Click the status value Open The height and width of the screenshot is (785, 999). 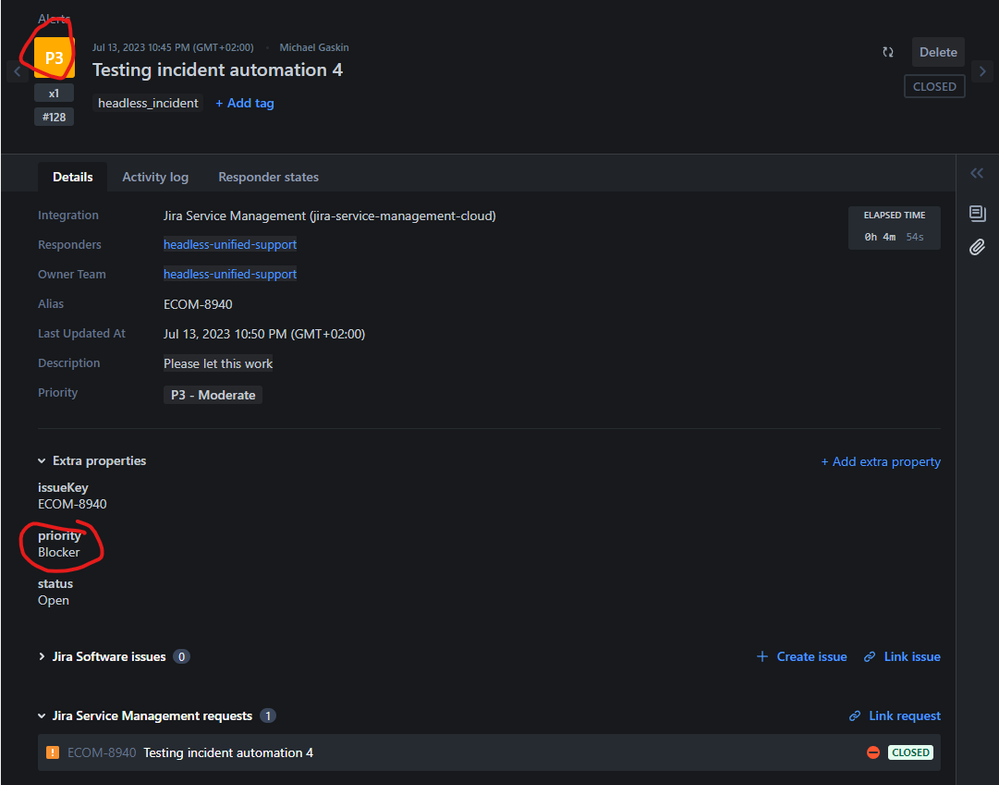click(x=54, y=601)
